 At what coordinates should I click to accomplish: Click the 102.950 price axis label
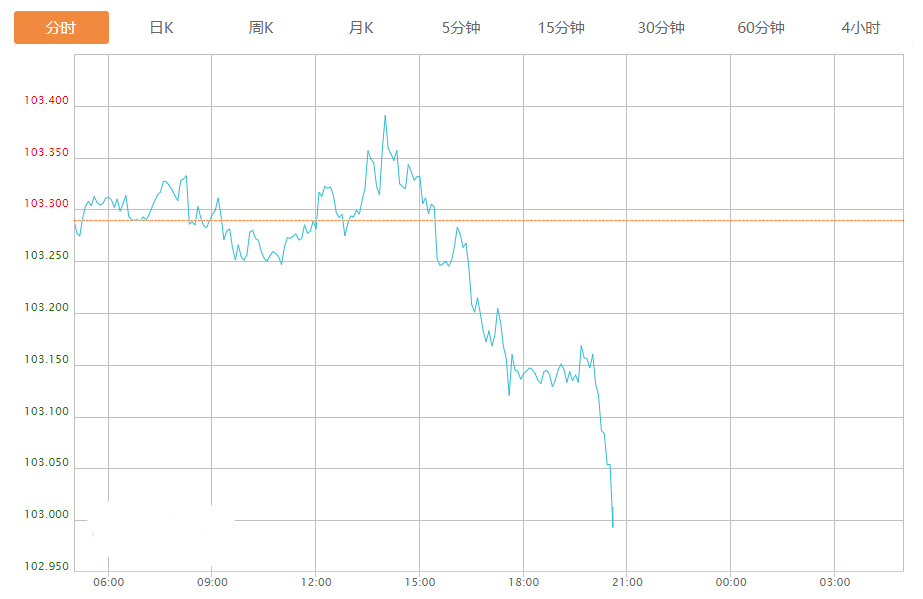[x=47, y=567]
